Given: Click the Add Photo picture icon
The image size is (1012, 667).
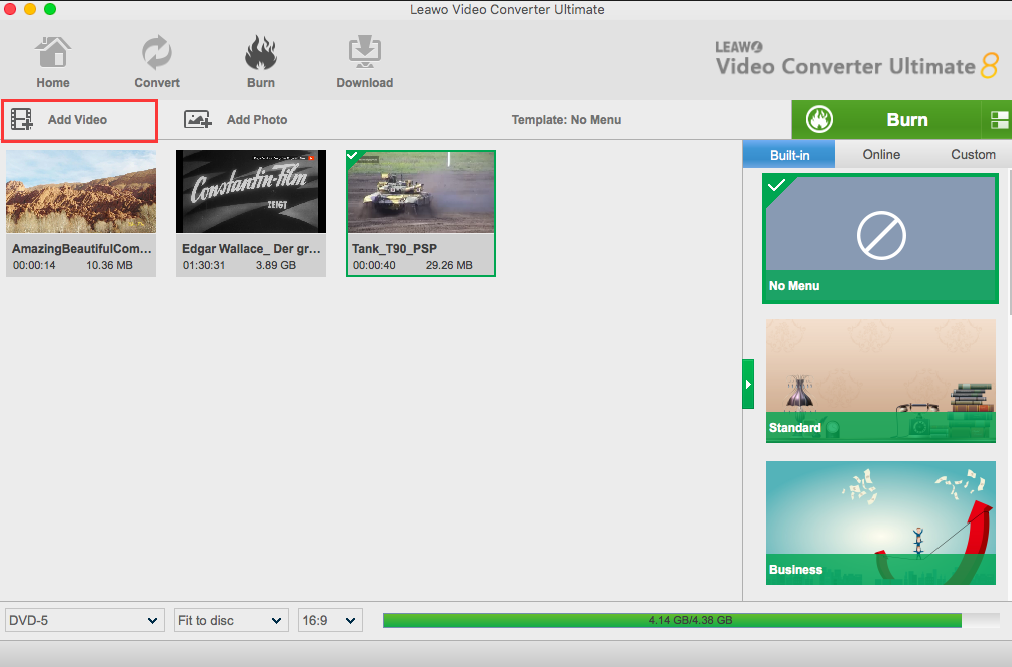Looking at the screenshot, I should [x=197, y=119].
